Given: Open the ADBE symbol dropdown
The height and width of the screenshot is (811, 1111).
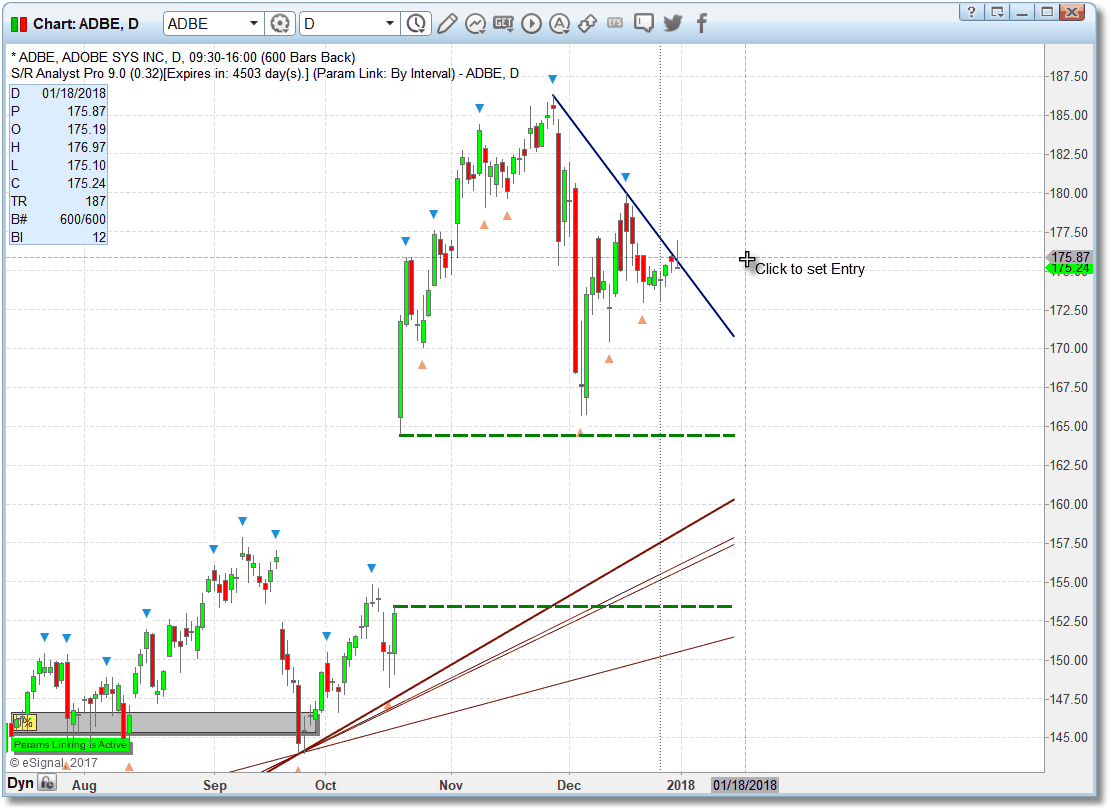Looking at the screenshot, I should click(254, 23).
